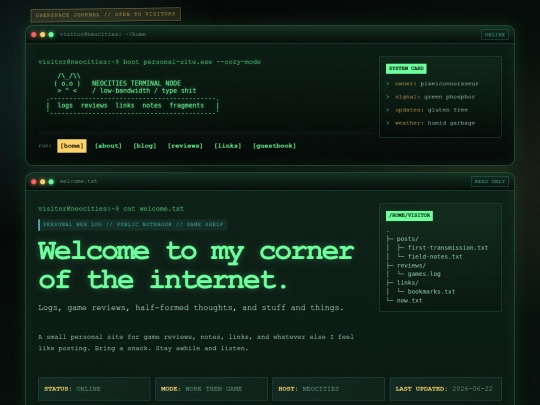Select 'notes' in the ASCII menu box

[x=152, y=105]
